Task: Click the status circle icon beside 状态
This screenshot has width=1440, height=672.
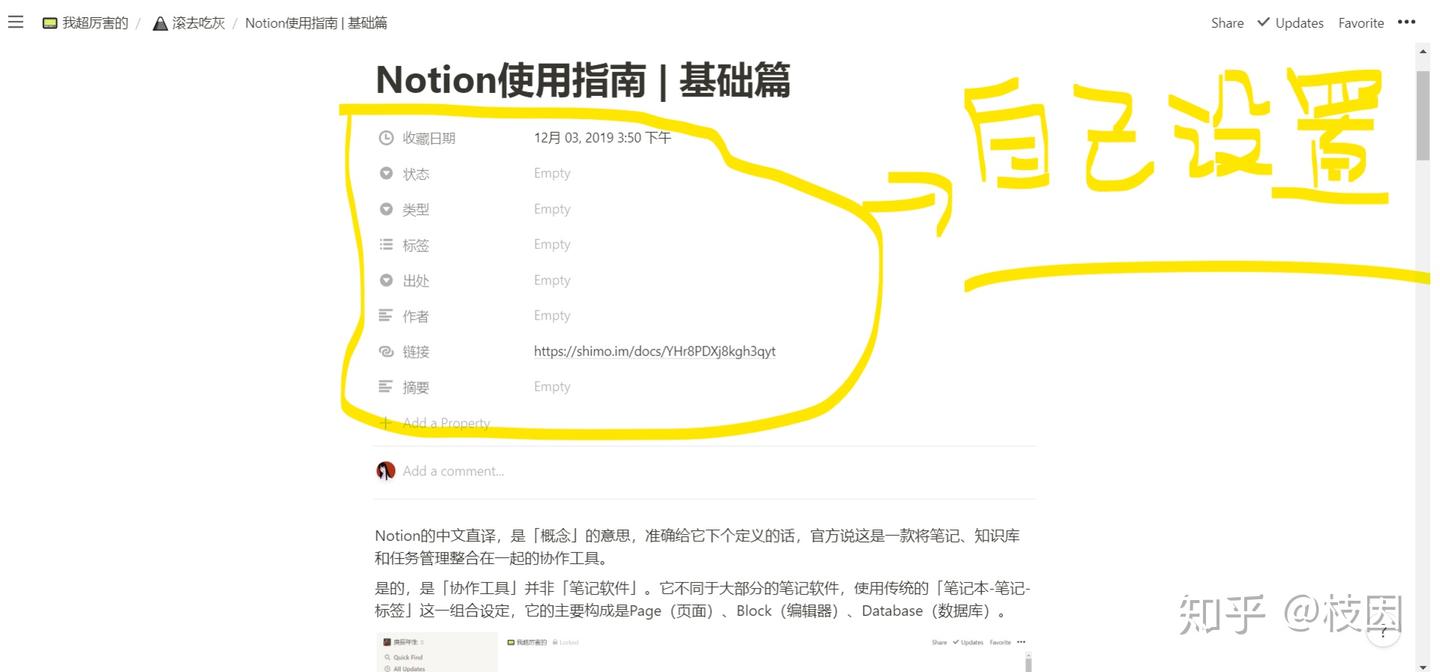Action: 386,172
